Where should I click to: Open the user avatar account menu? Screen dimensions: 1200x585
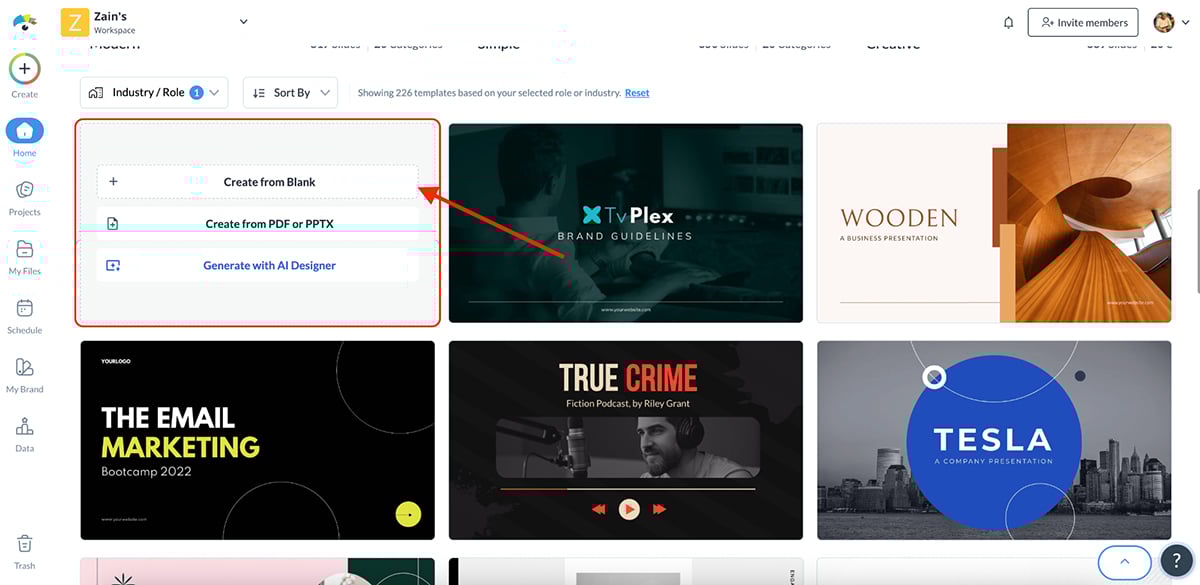coord(1169,22)
